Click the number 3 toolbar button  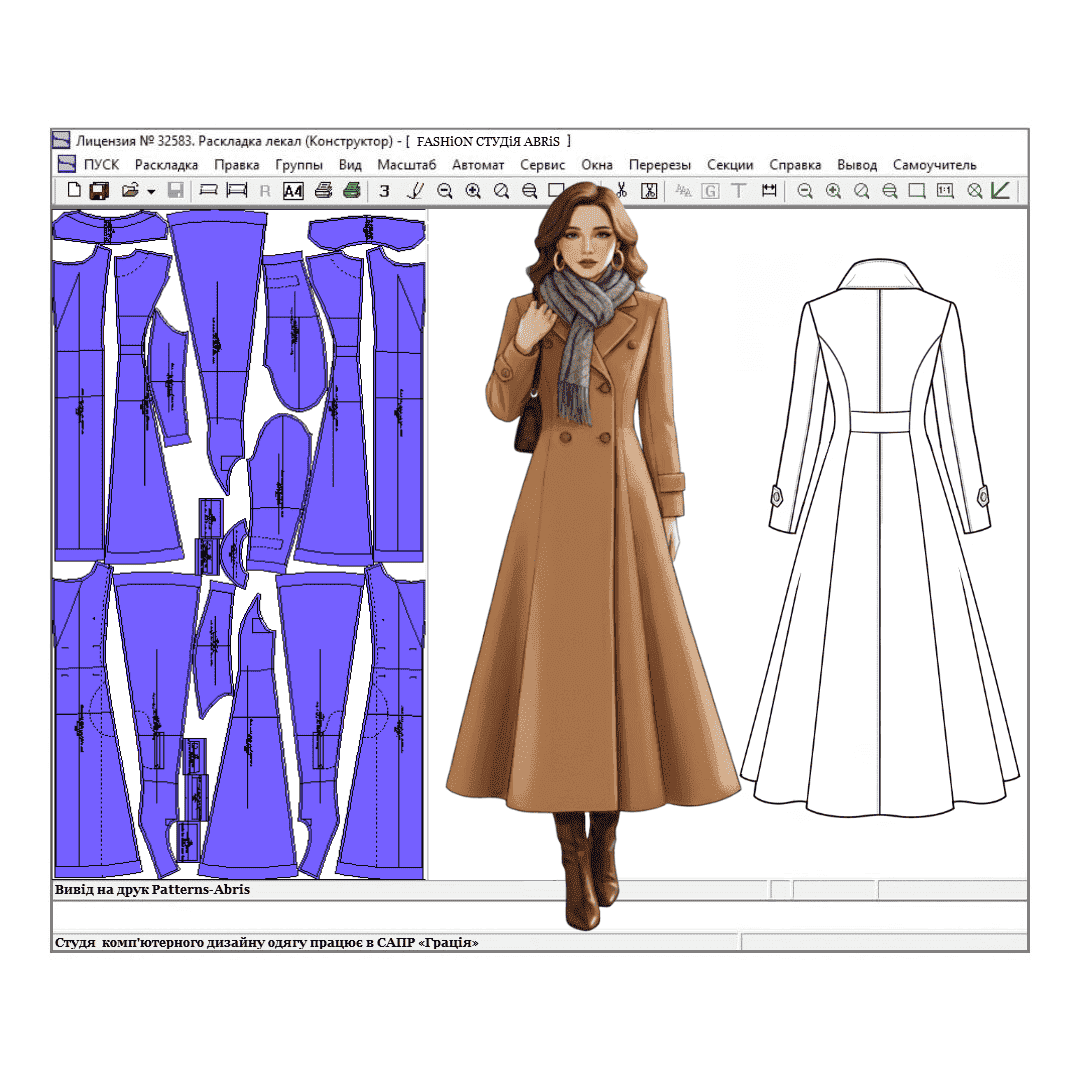384,191
